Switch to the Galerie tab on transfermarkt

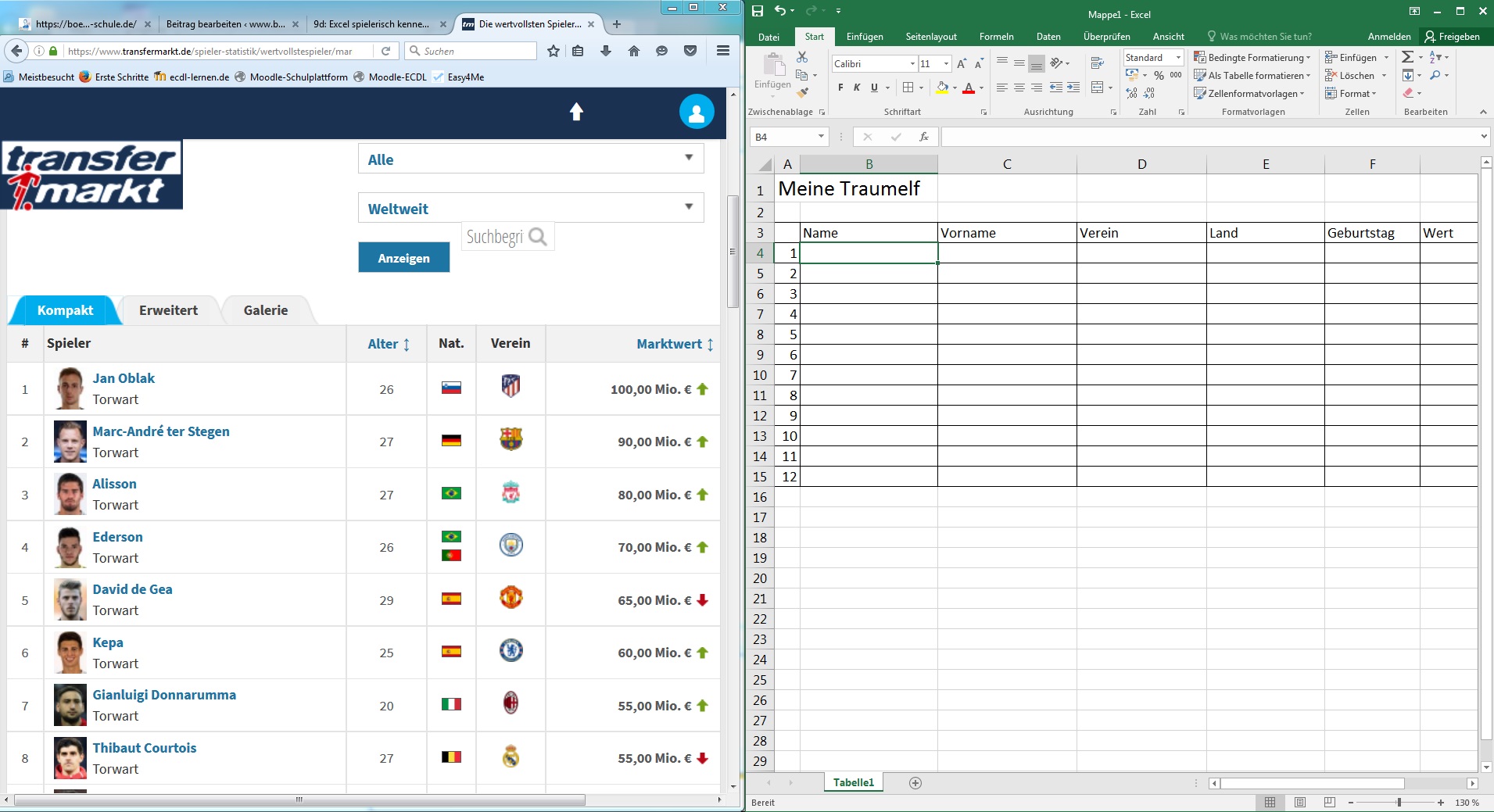[x=266, y=310]
